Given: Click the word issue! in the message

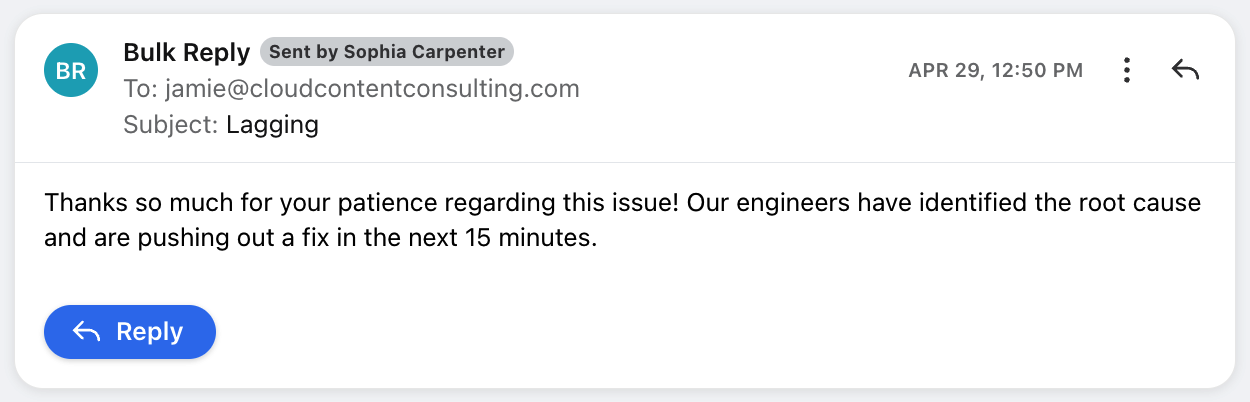Looking at the screenshot, I should point(649,204).
